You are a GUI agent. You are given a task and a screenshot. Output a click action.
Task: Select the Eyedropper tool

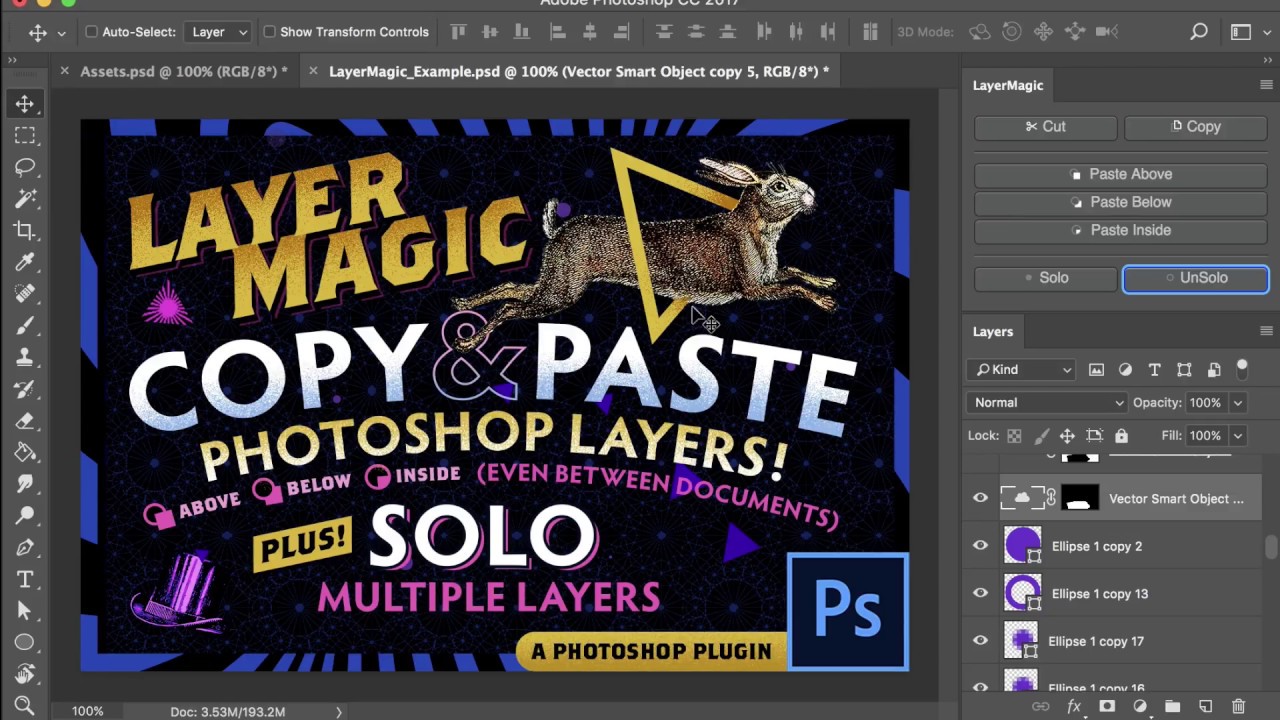click(x=25, y=262)
